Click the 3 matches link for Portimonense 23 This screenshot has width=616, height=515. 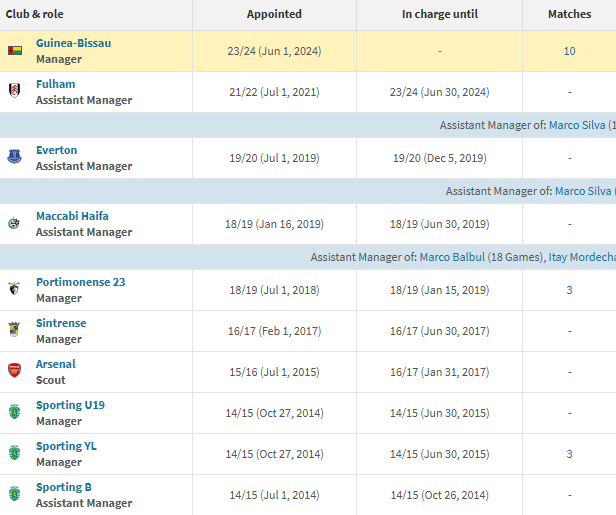pyautogui.click(x=569, y=290)
